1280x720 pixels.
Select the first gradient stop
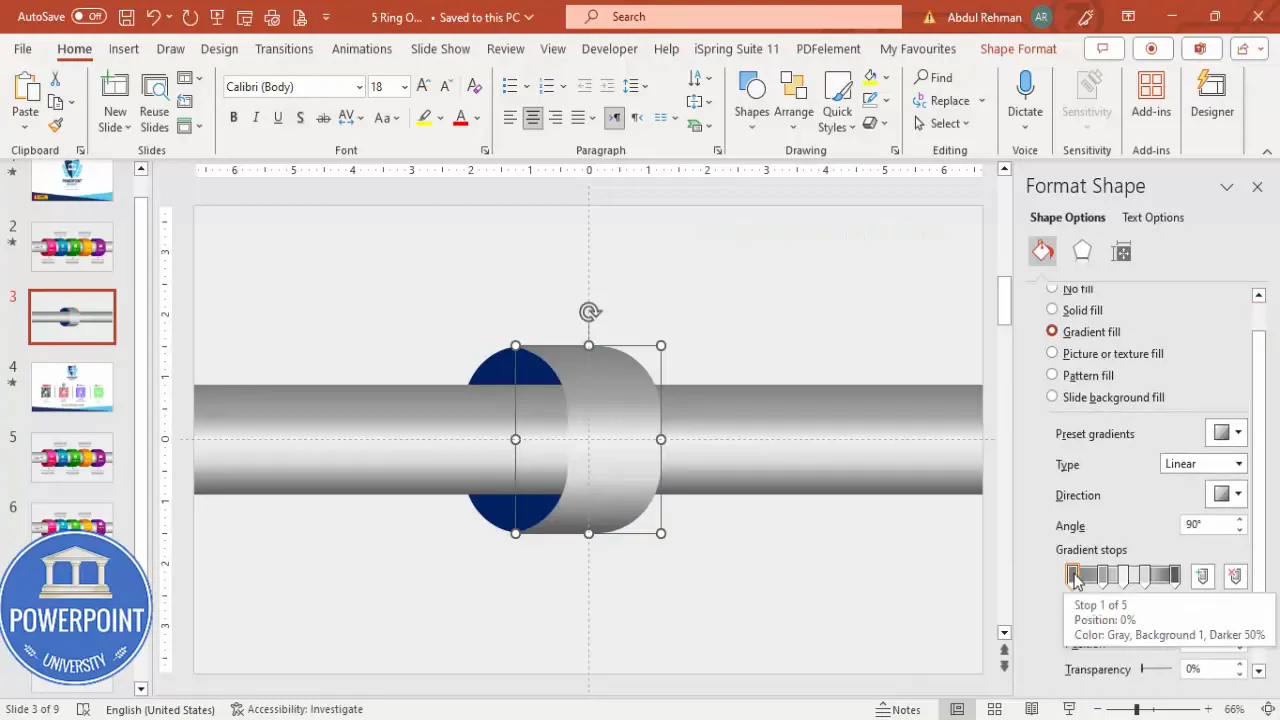(1073, 576)
